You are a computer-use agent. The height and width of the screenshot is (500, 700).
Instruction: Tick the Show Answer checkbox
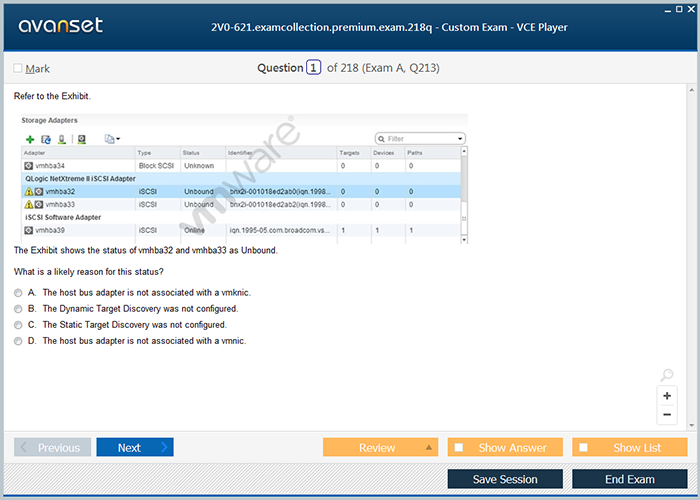point(459,448)
